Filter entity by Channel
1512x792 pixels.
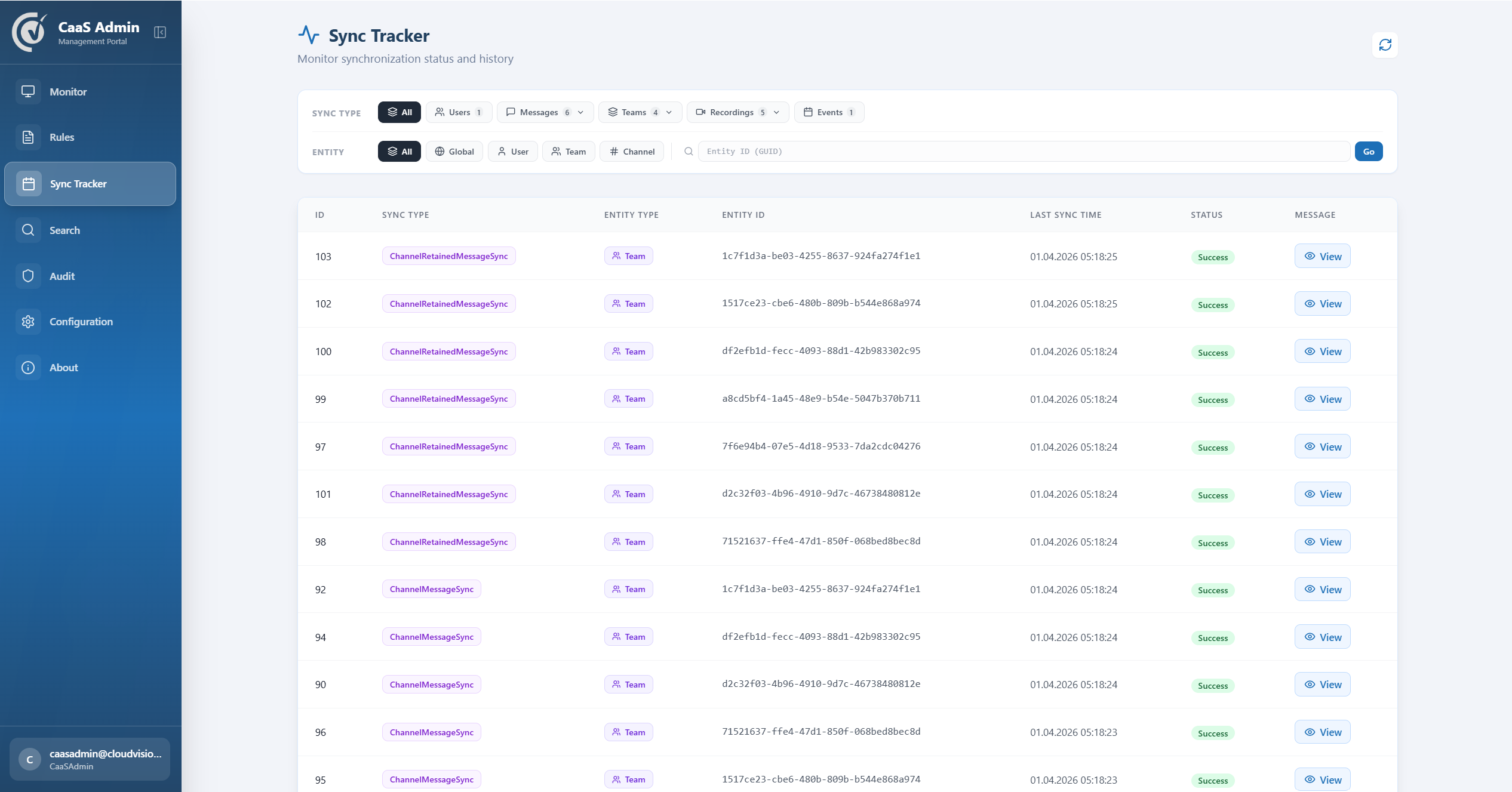point(632,152)
